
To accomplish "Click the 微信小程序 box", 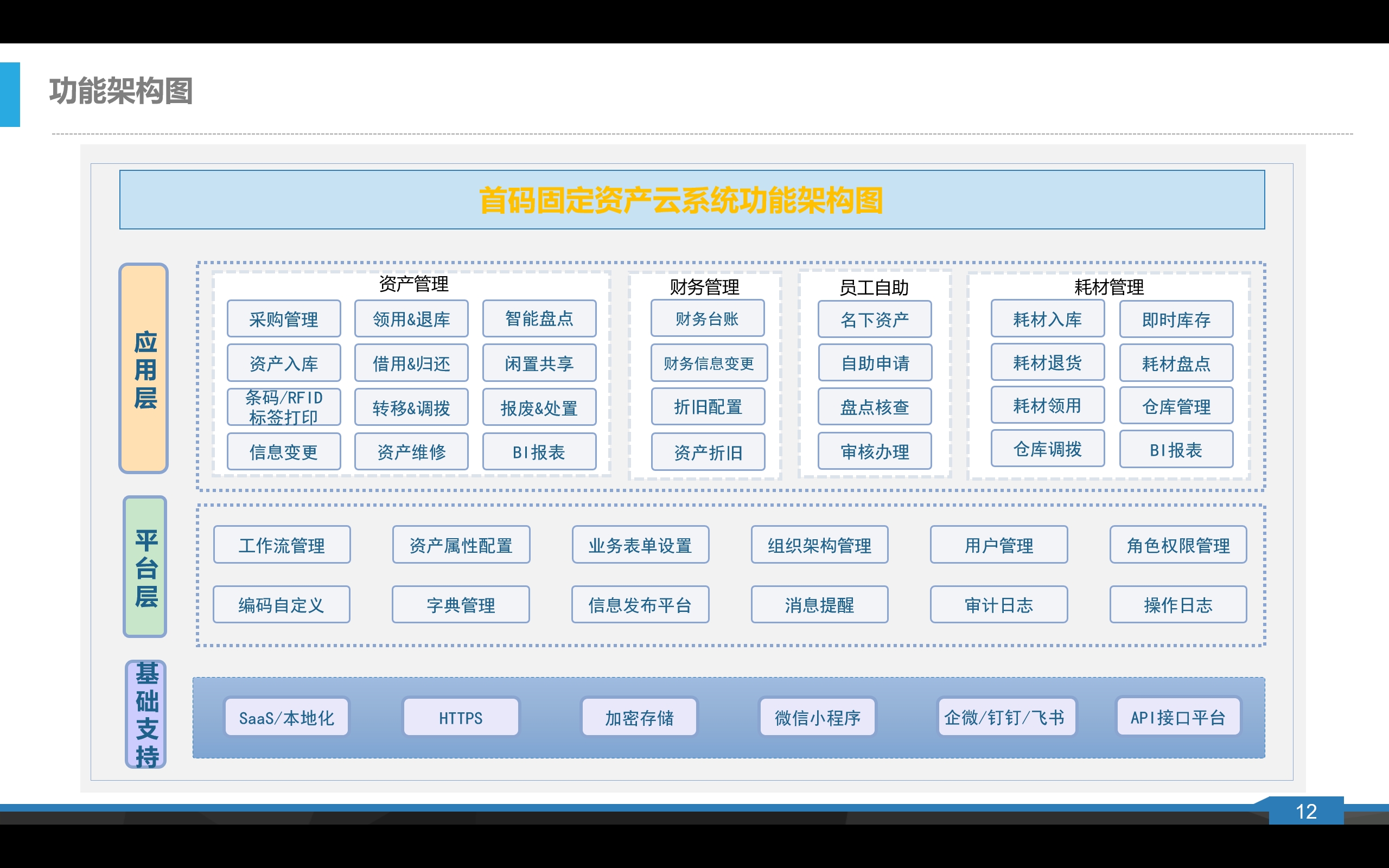I will [817, 717].
